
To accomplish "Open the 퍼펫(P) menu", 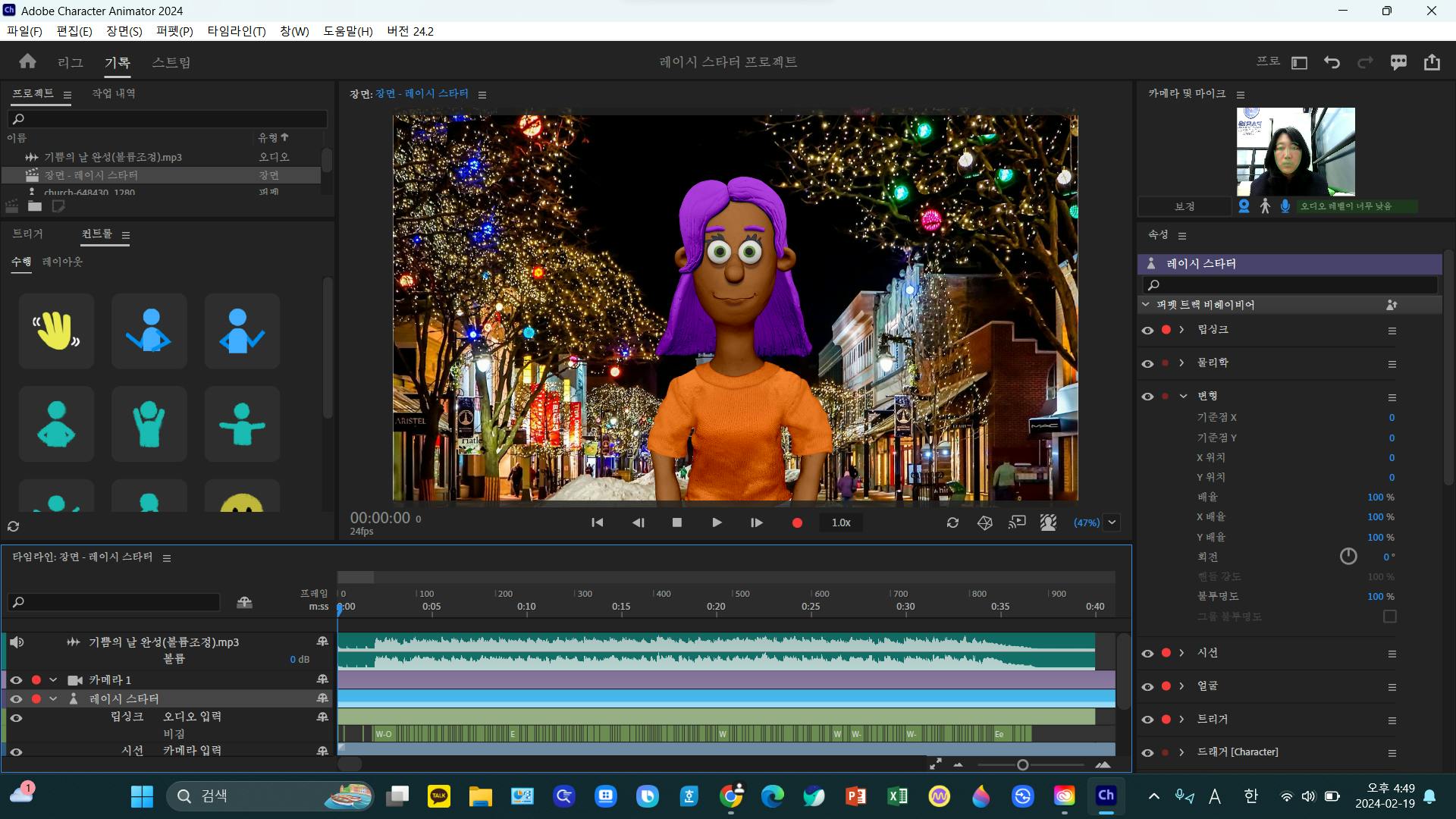I will (174, 31).
